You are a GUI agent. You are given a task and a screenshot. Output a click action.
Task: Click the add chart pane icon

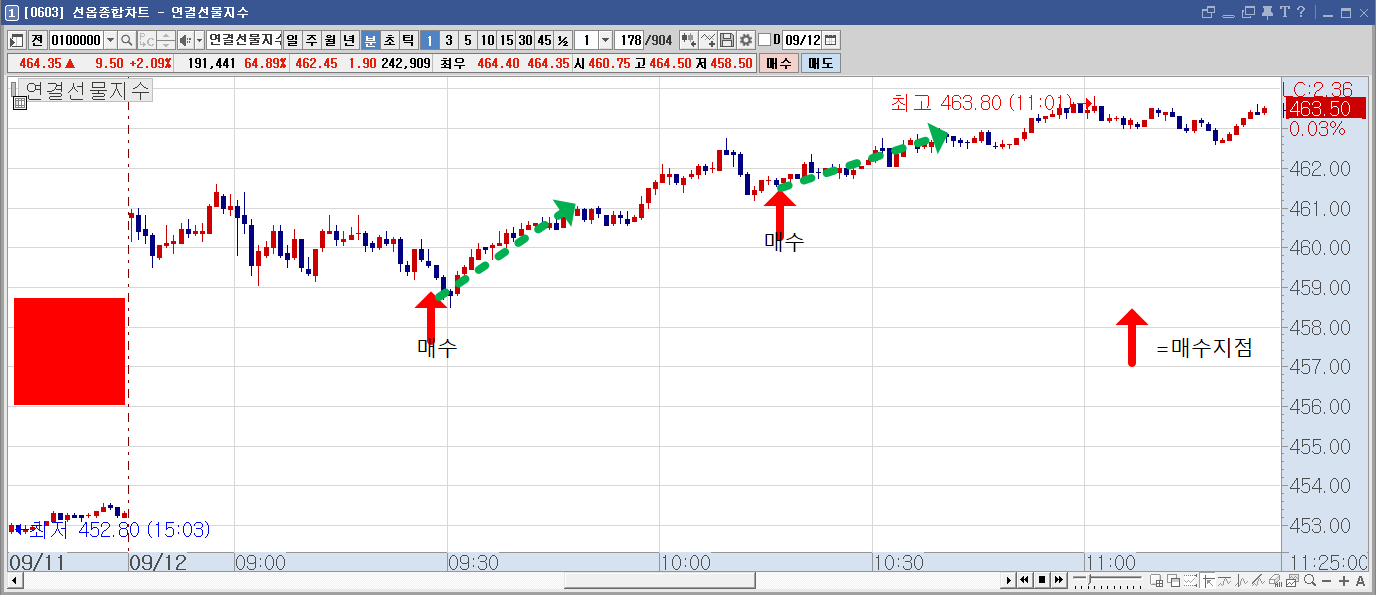pos(1157,580)
